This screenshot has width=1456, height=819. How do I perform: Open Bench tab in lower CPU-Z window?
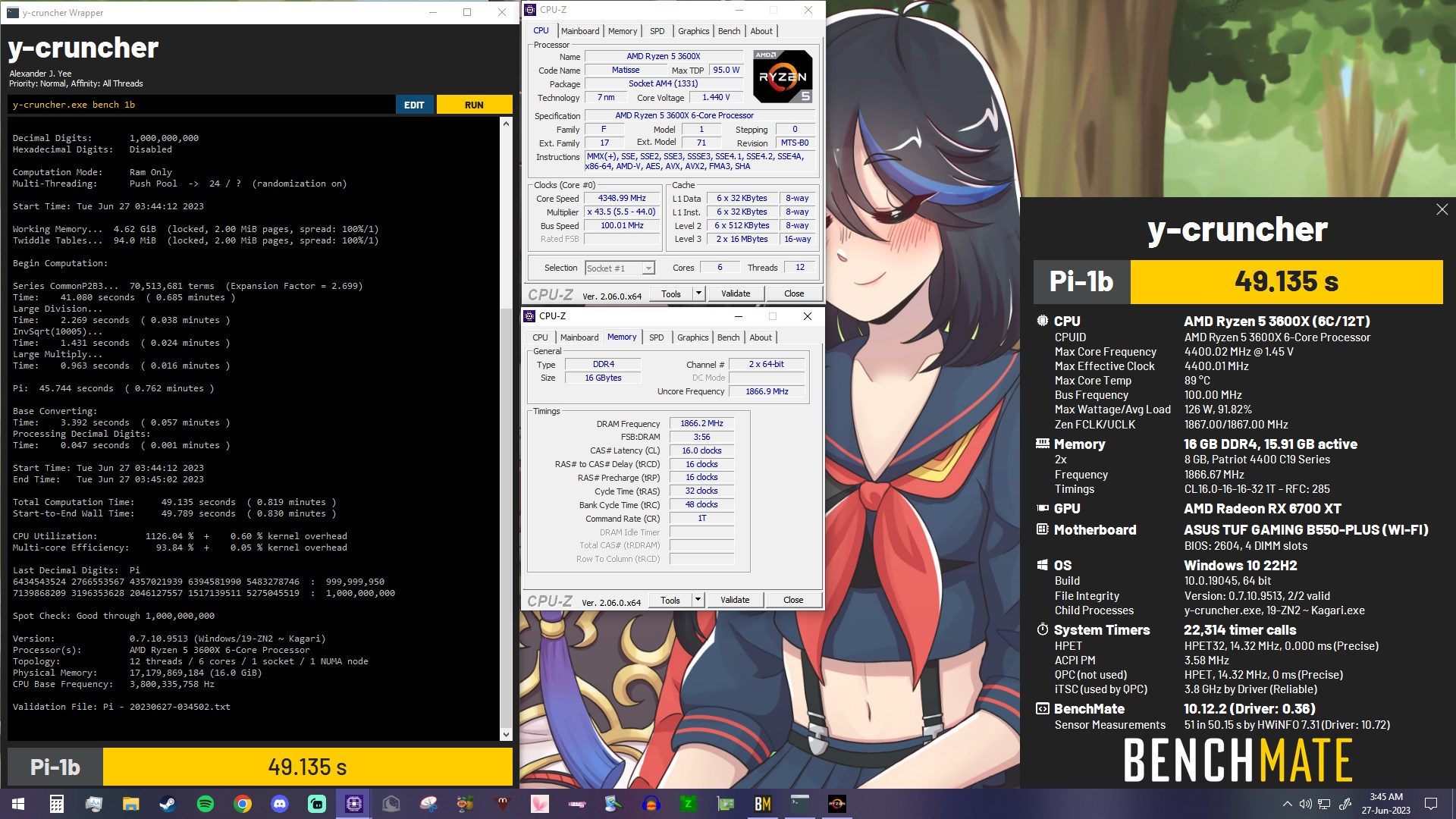point(729,337)
